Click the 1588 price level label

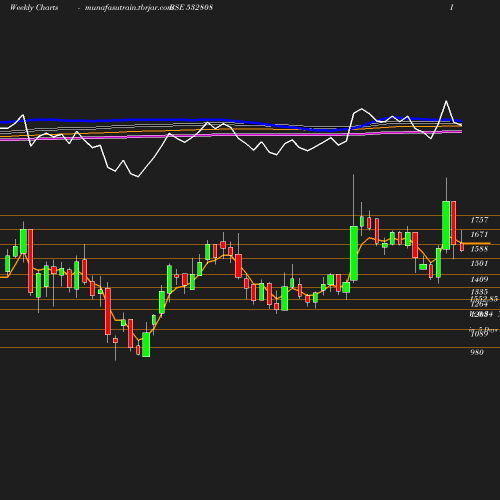click(479, 249)
